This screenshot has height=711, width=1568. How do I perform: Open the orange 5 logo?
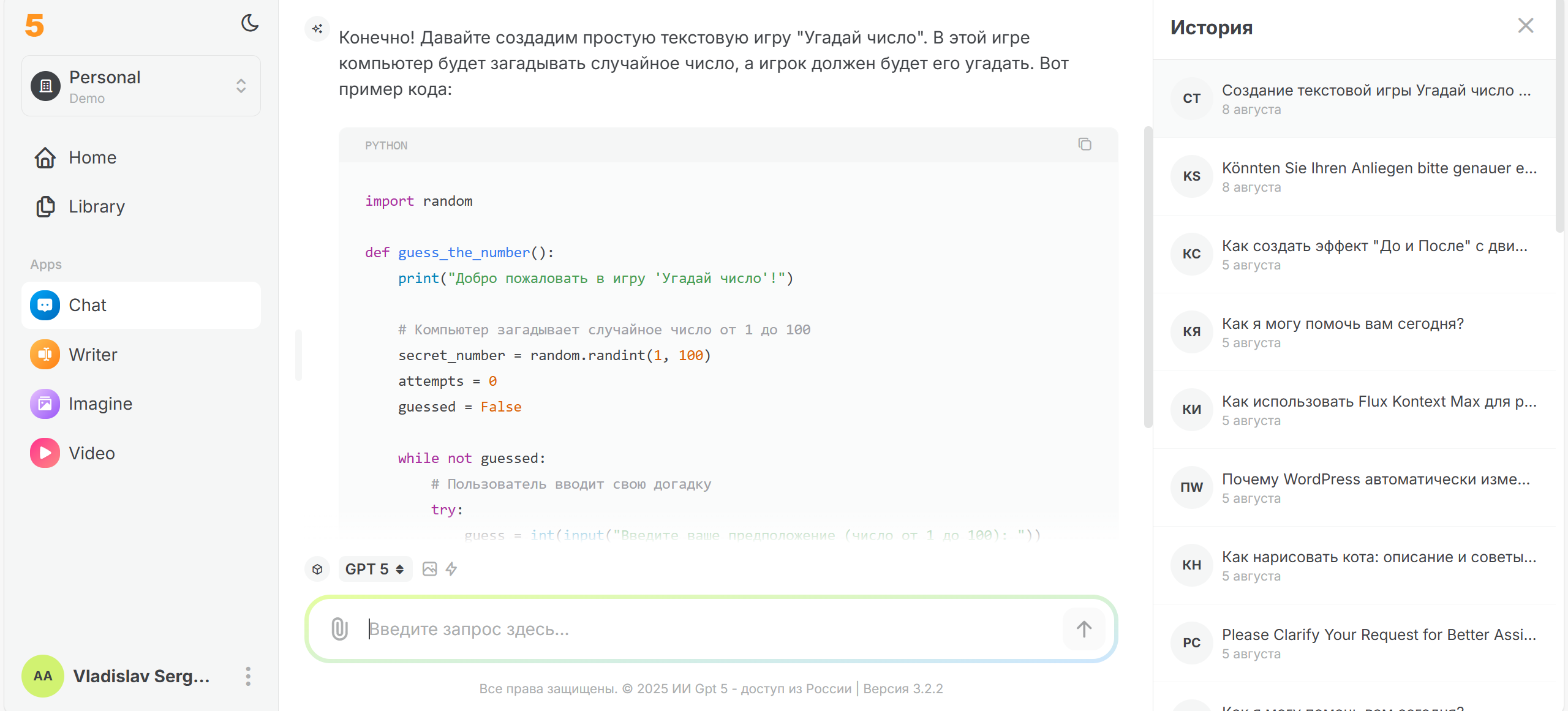[x=34, y=25]
